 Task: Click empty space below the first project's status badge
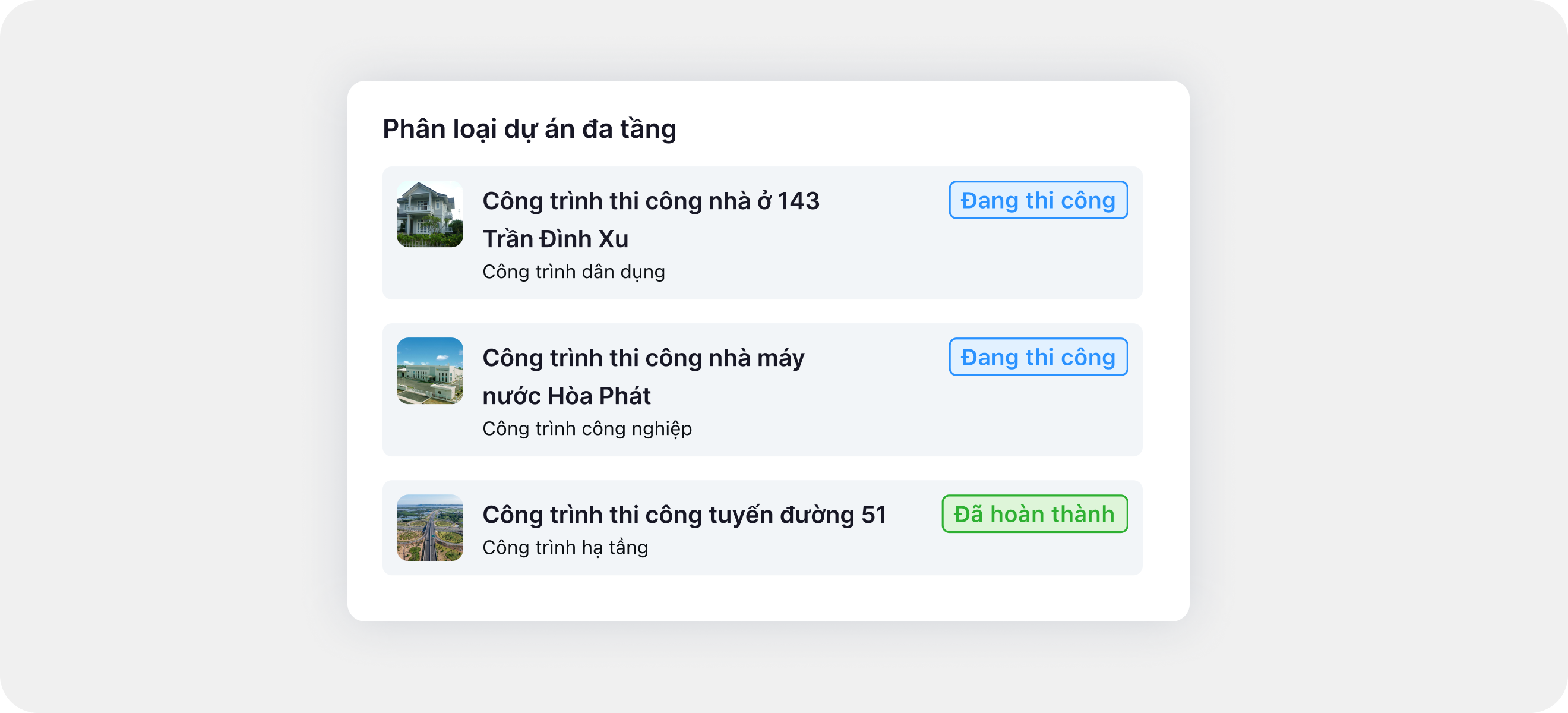pos(1038,262)
